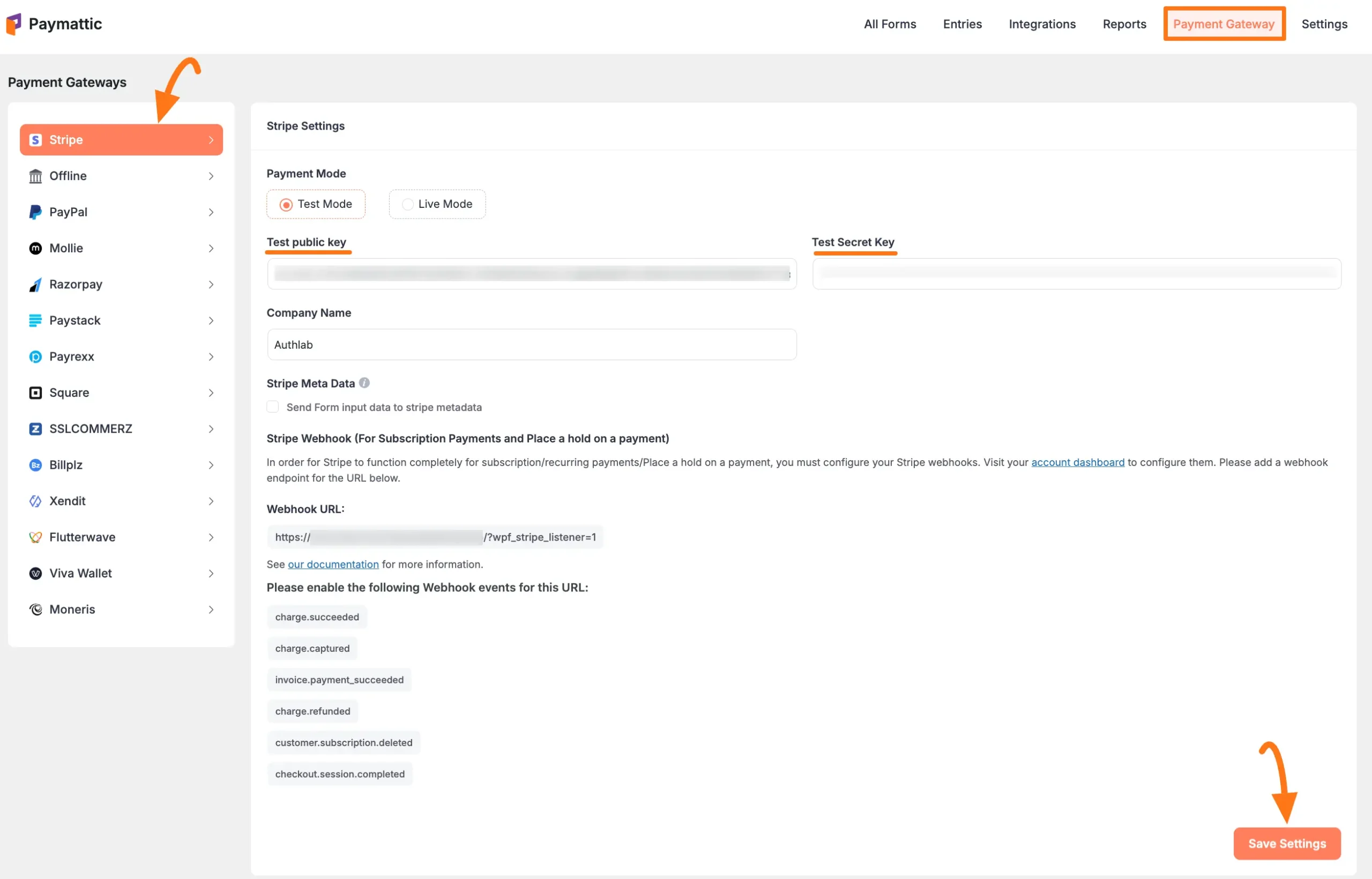
Task: Click the Save Settings button
Action: coord(1286,843)
